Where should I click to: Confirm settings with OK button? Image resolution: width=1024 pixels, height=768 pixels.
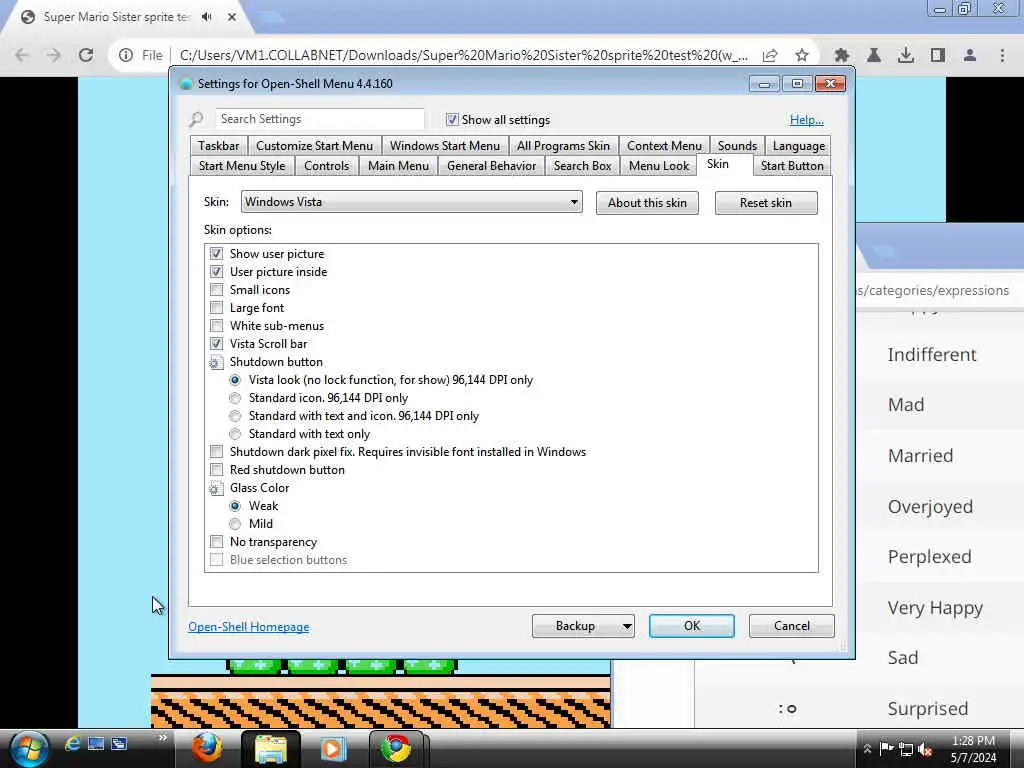pyautogui.click(x=692, y=626)
